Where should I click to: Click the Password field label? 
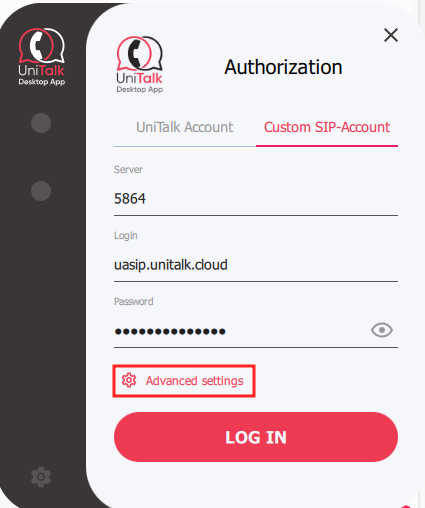(x=134, y=302)
